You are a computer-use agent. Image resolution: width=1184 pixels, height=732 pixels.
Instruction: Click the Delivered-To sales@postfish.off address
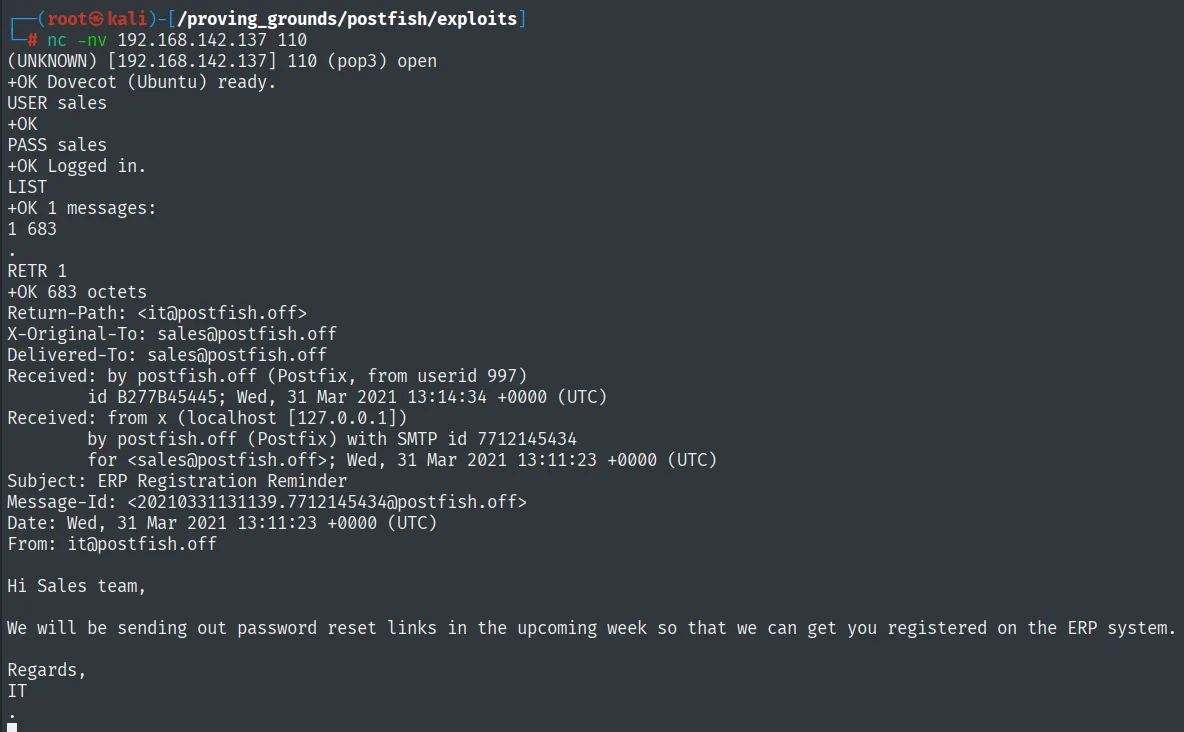click(237, 355)
